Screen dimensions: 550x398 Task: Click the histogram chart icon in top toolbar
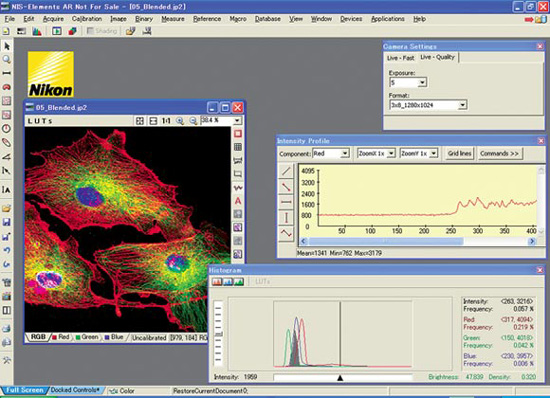[36, 32]
